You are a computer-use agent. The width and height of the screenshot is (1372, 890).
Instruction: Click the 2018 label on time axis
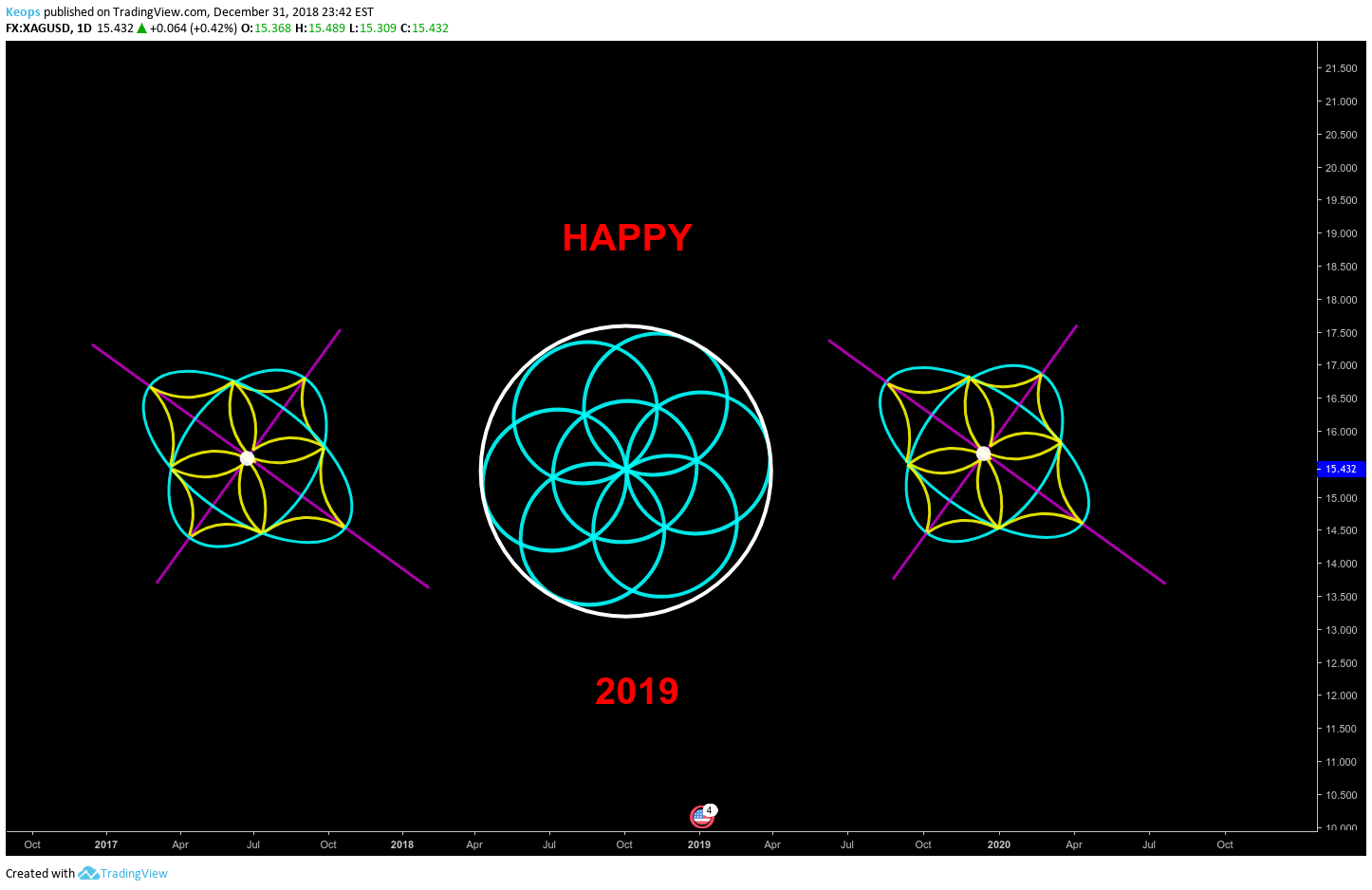click(x=402, y=844)
